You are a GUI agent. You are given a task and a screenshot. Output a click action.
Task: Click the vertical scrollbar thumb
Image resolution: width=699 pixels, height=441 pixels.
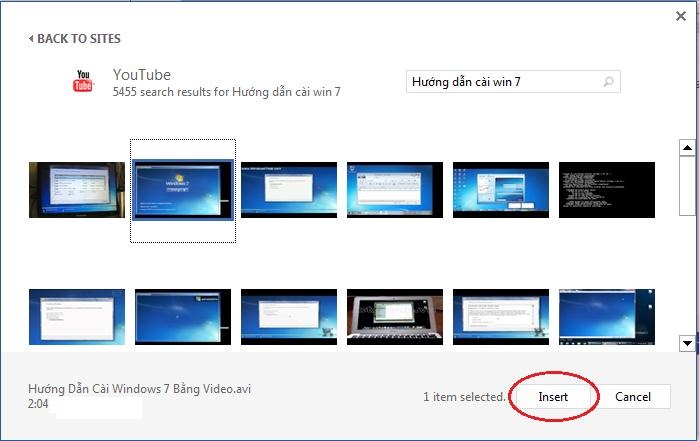[x=687, y=185]
